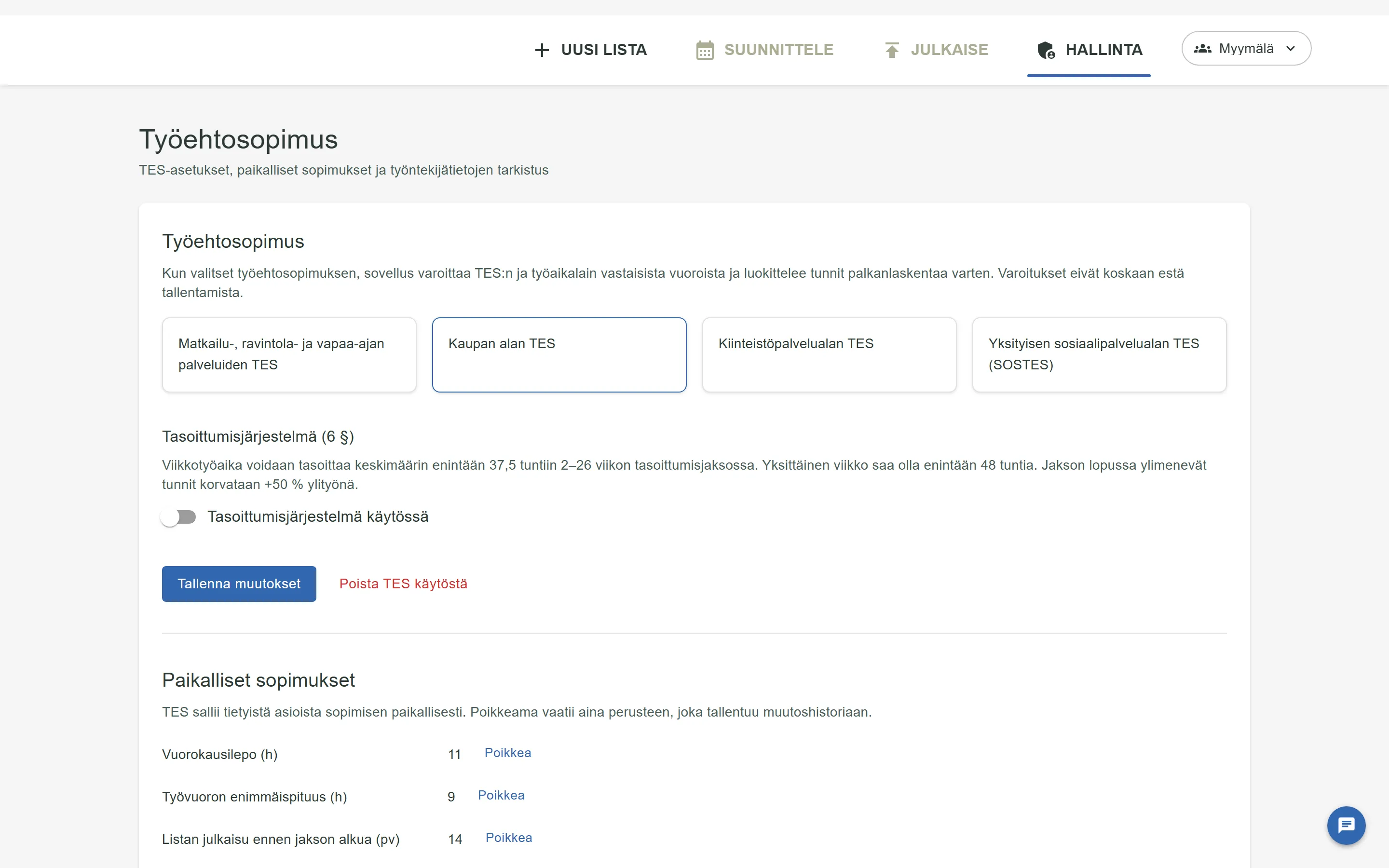Viewport: 1389px width, 868px height.
Task: Click the Vuorokausilepo (h) label
Action: 220,754
